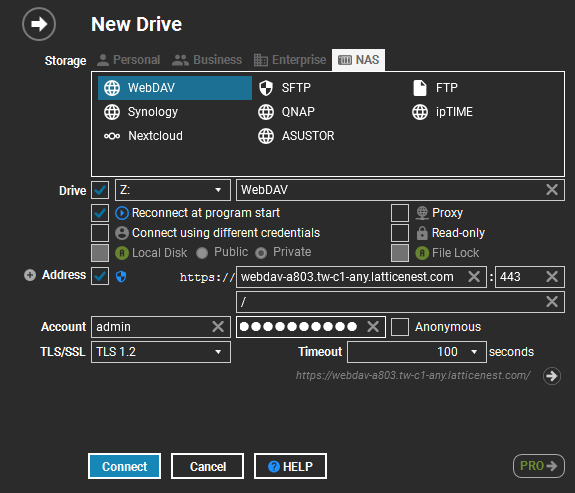Screen dimensions: 575x493
Task: Choose Synology from the NAS list
Action: 141,112
